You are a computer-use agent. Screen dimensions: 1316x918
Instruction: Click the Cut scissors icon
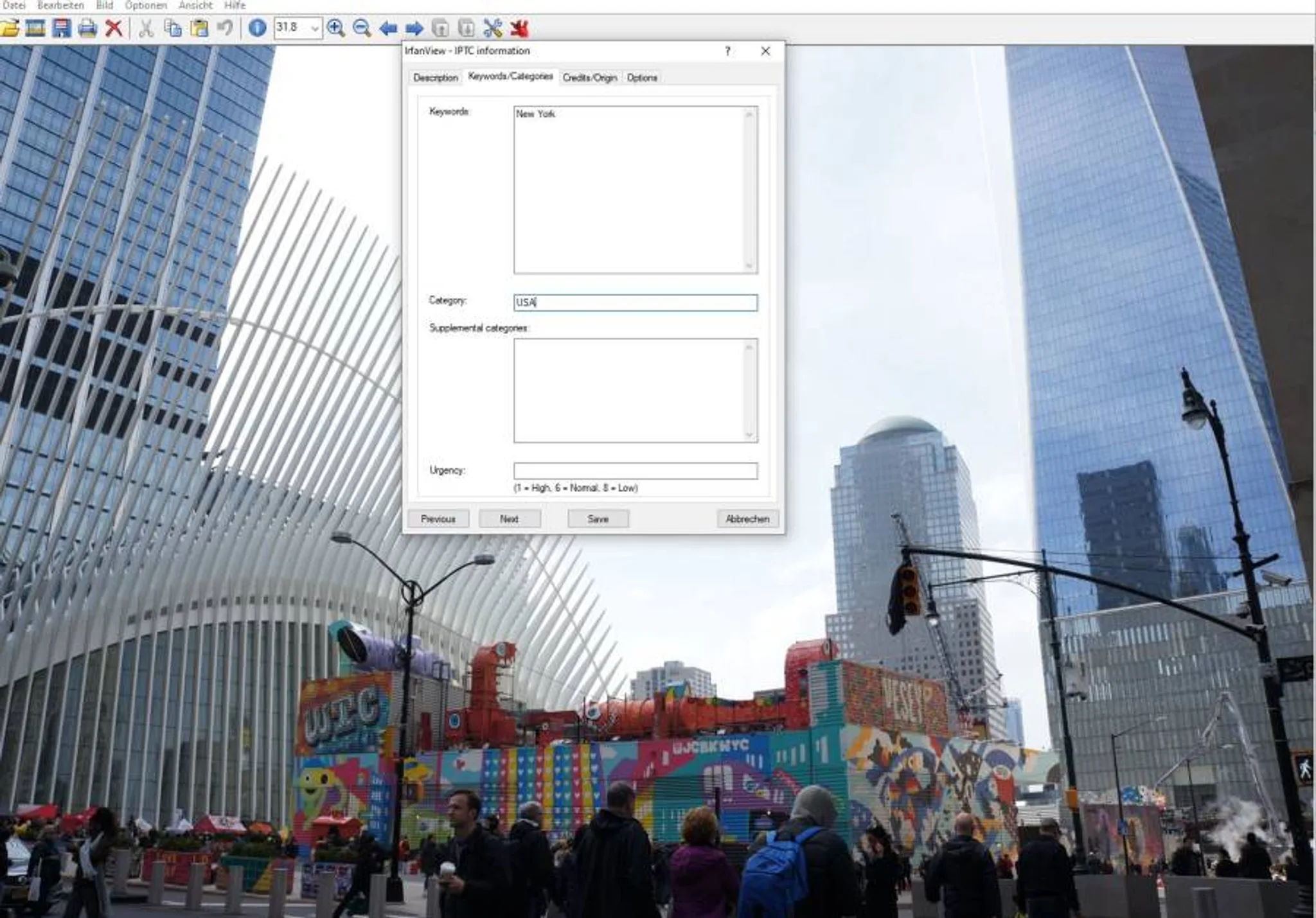pyautogui.click(x=146, y=28)
